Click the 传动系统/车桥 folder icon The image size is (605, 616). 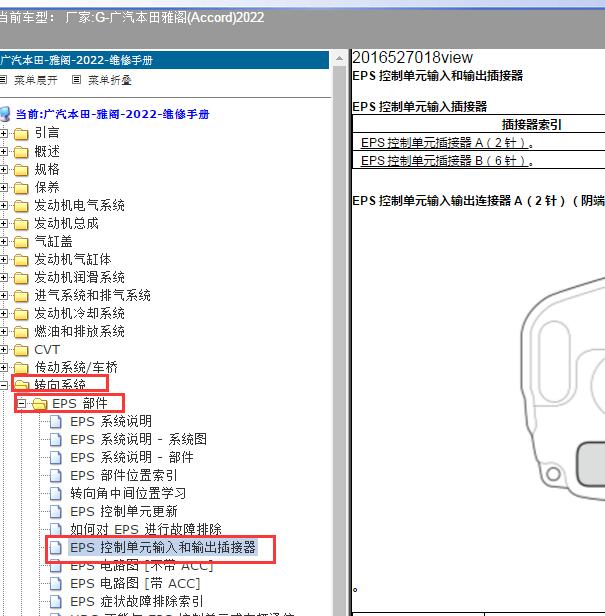click(21, 368)
